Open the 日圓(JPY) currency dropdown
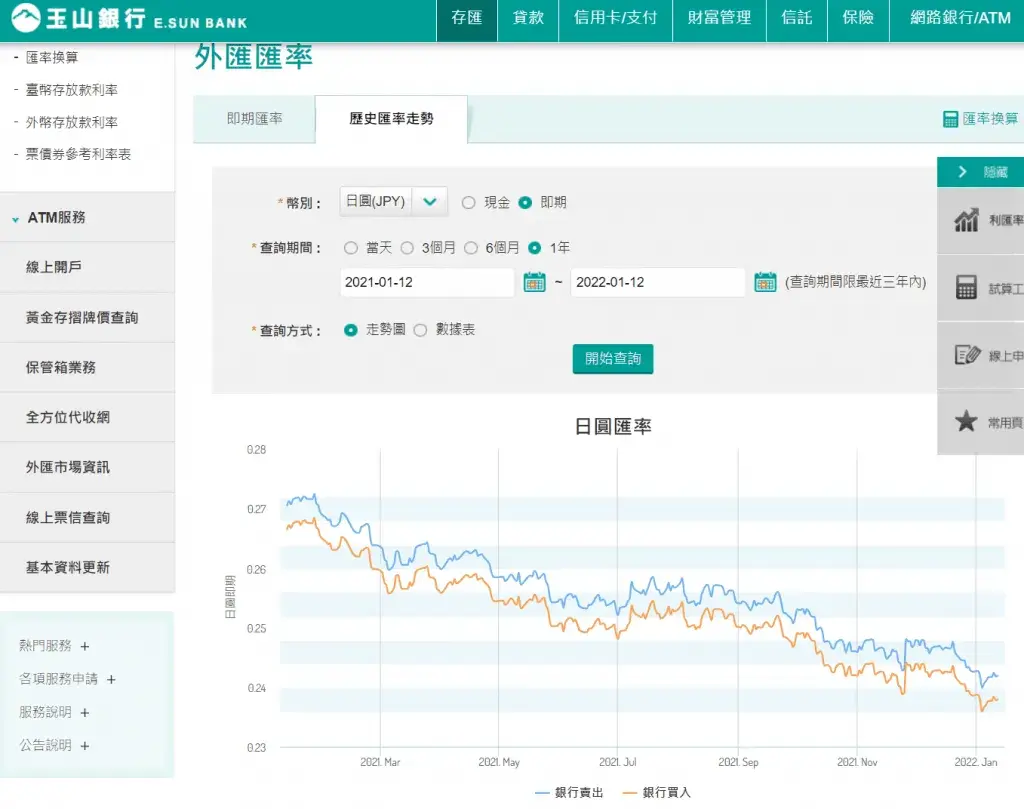This screenshot has width=1024, height=809. click(x=393, y=202)
